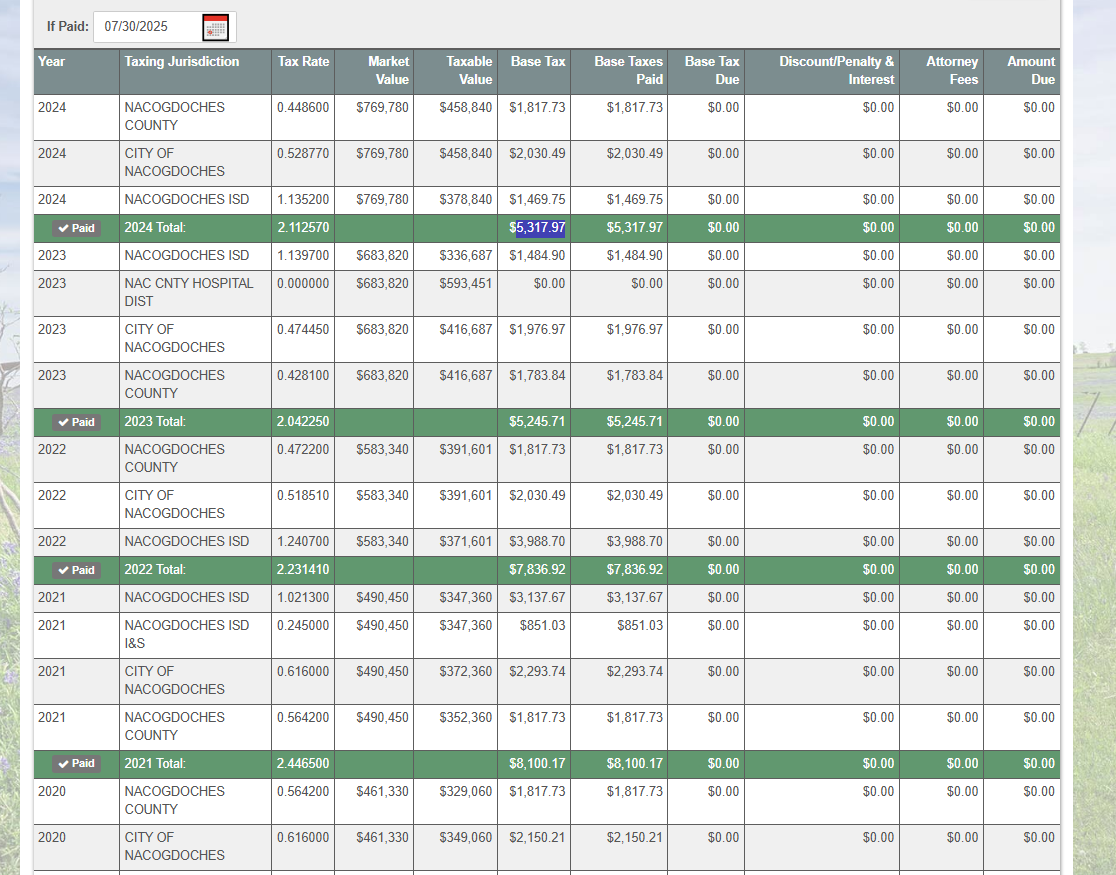Click the If Paid date input field
Viewport: 1116px width, 875px height.
tap(147, 27)
